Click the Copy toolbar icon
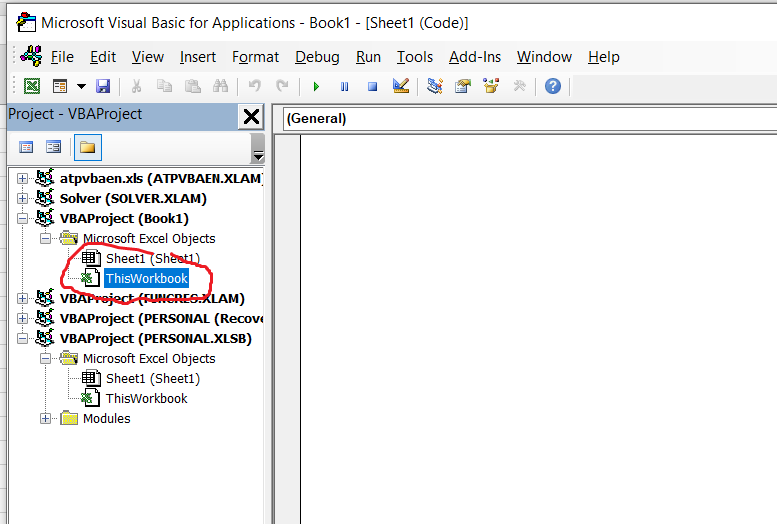 pos(164,86)
